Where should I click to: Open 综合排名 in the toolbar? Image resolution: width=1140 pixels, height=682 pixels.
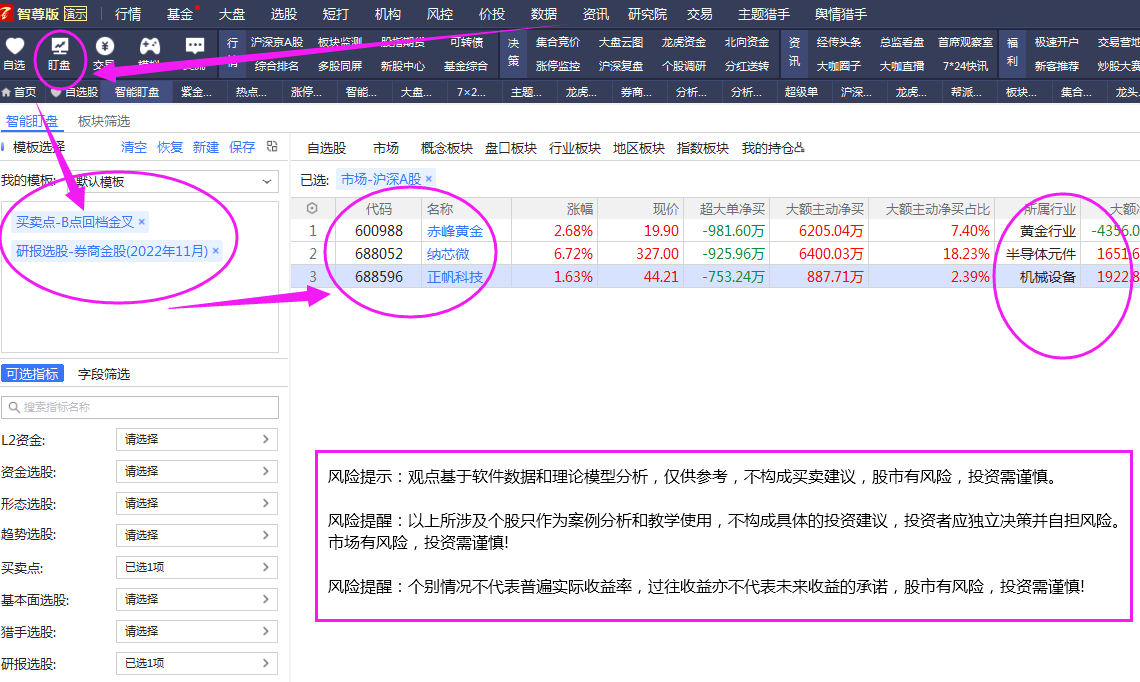[x=277, y=66]
